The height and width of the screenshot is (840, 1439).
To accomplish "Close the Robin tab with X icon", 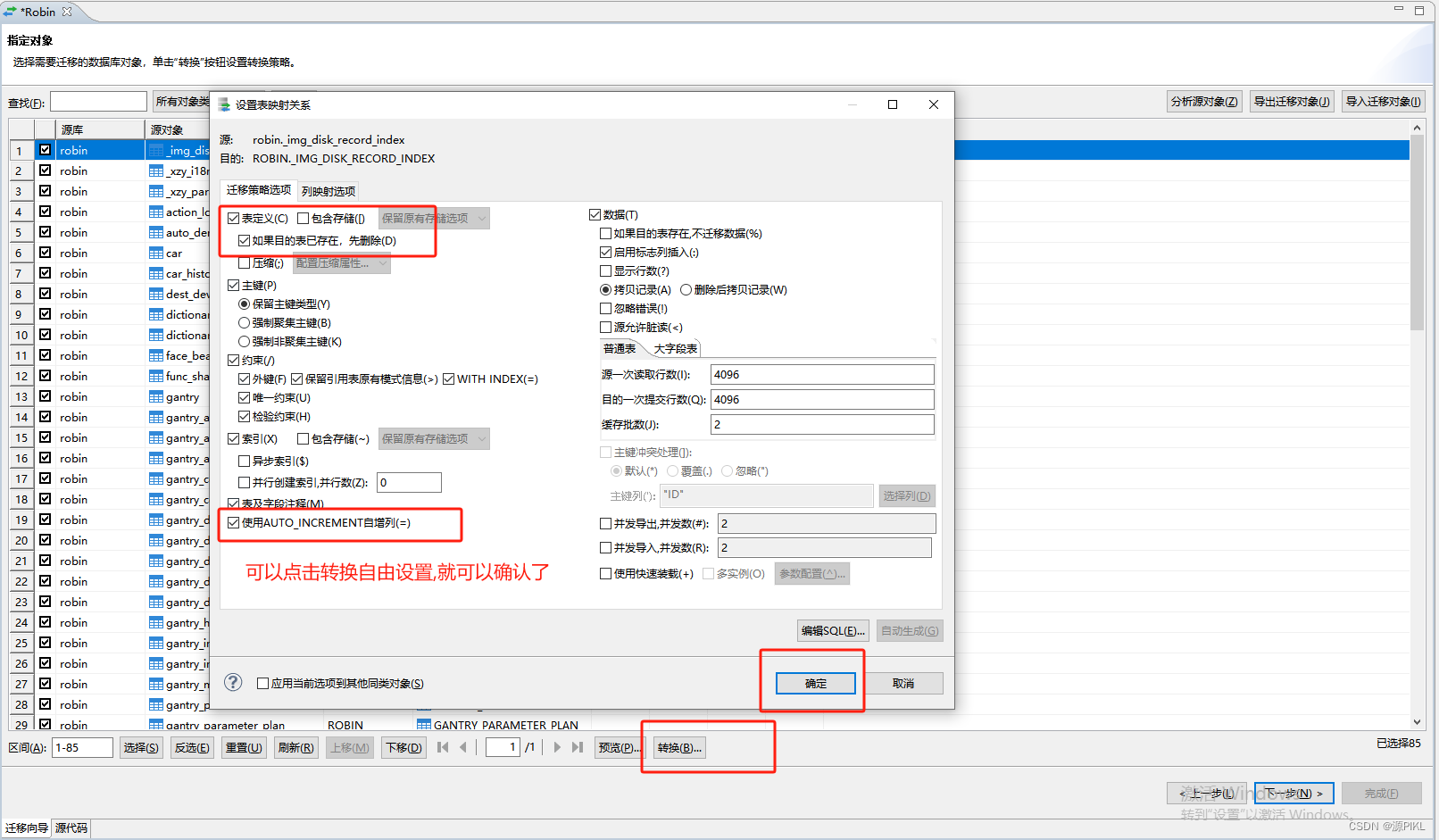I will coord(67,12).
